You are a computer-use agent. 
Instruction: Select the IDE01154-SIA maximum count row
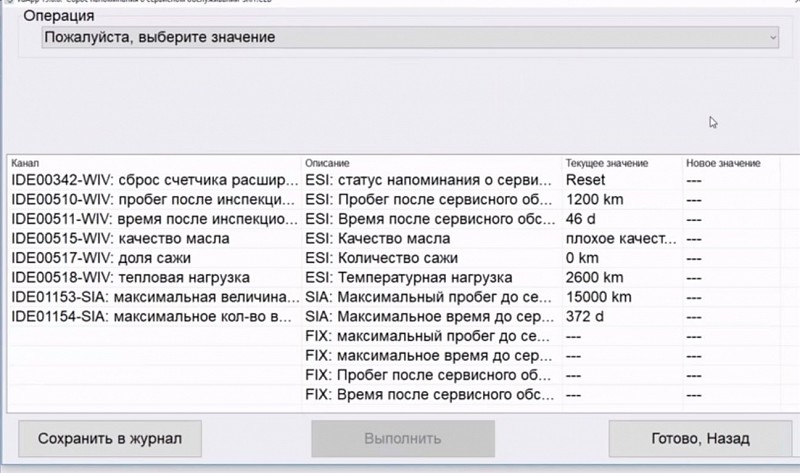coord(155,316)
